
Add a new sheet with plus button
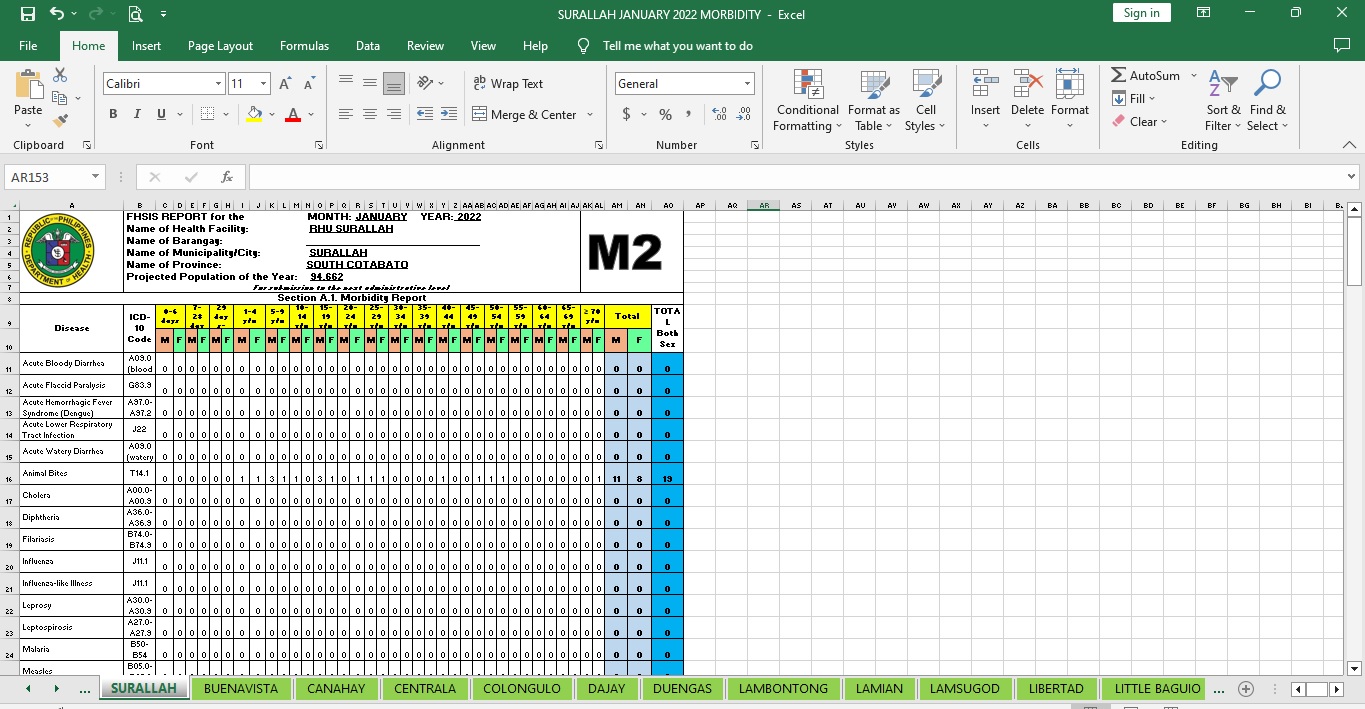pos(1246,689)
